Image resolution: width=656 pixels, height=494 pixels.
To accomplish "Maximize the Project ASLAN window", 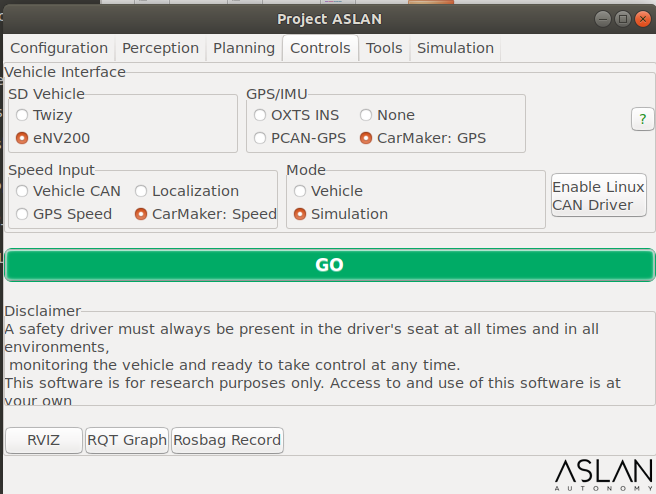I will (623, 19).
